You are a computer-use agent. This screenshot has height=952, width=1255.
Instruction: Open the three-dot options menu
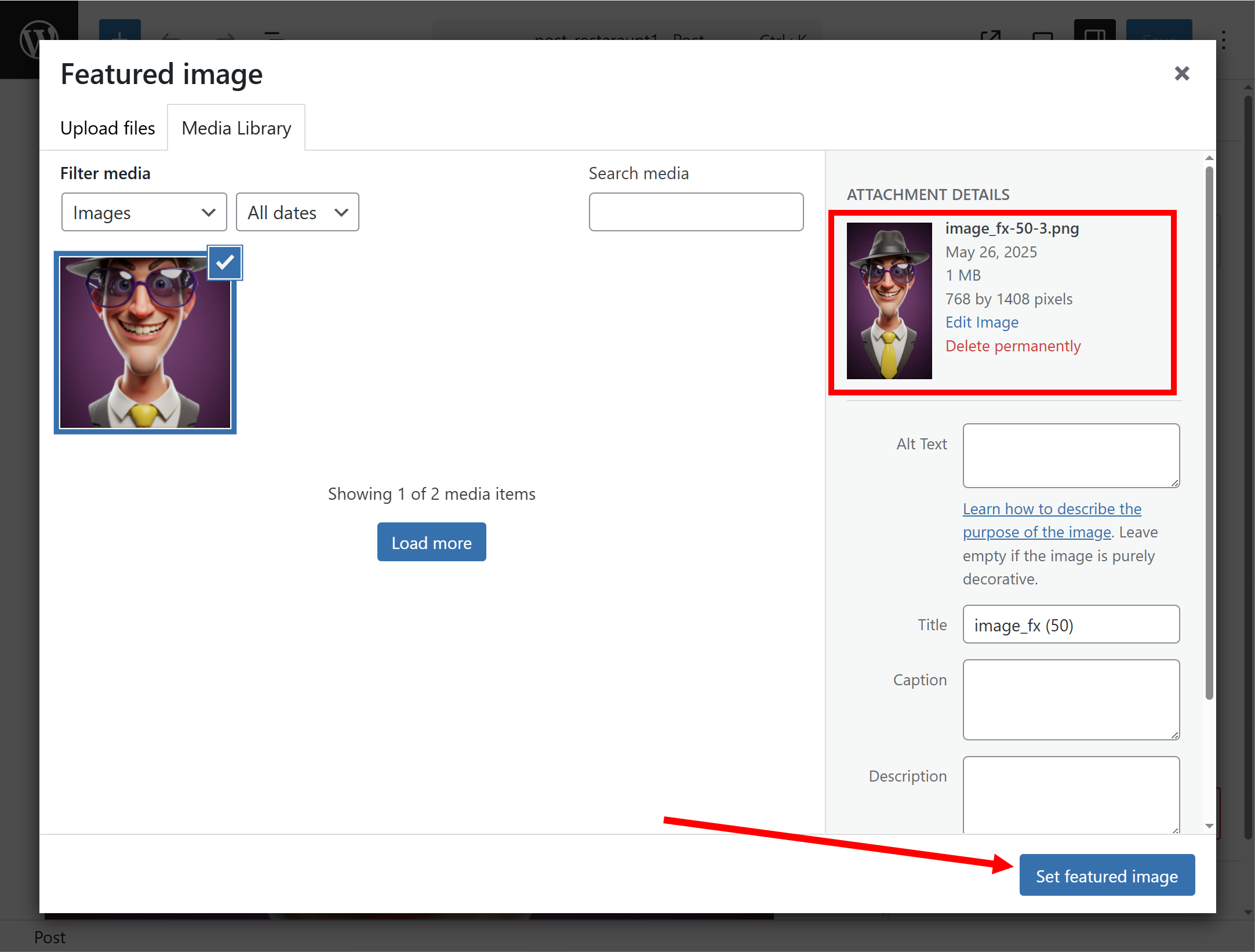[x=1224, y=39]
